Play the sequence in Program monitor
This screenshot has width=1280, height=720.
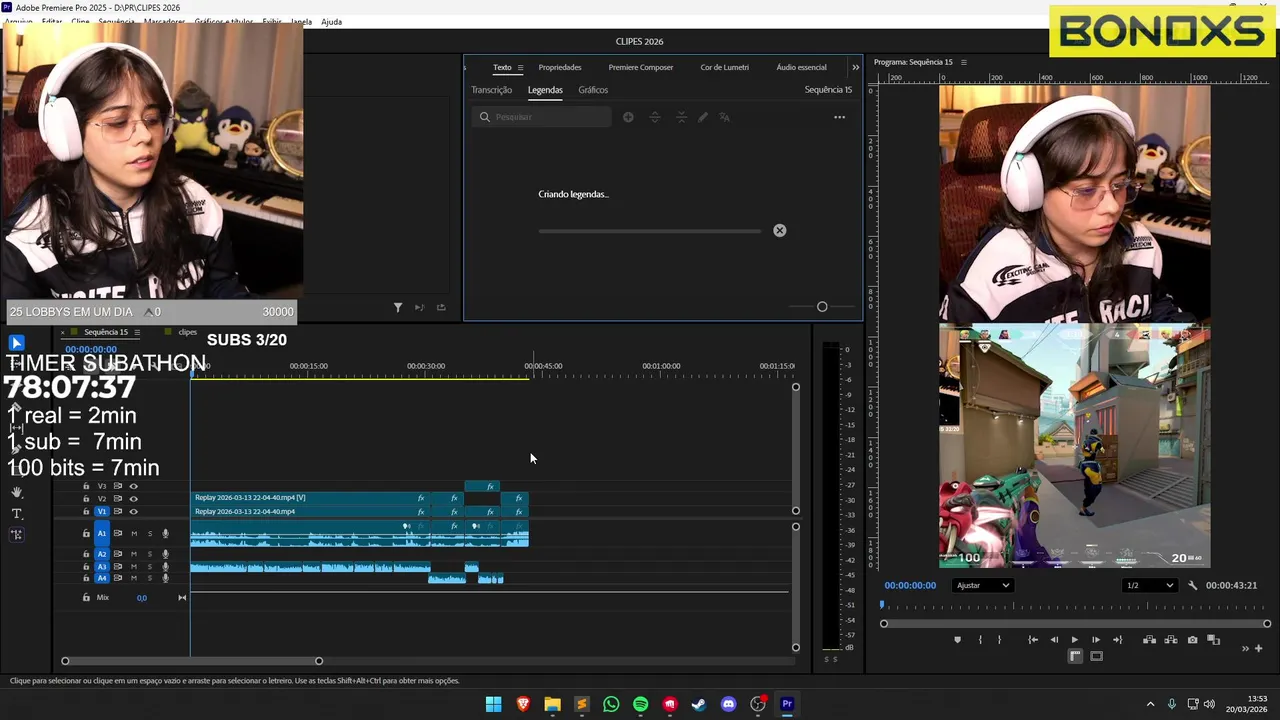click(x=1075, y=640)
